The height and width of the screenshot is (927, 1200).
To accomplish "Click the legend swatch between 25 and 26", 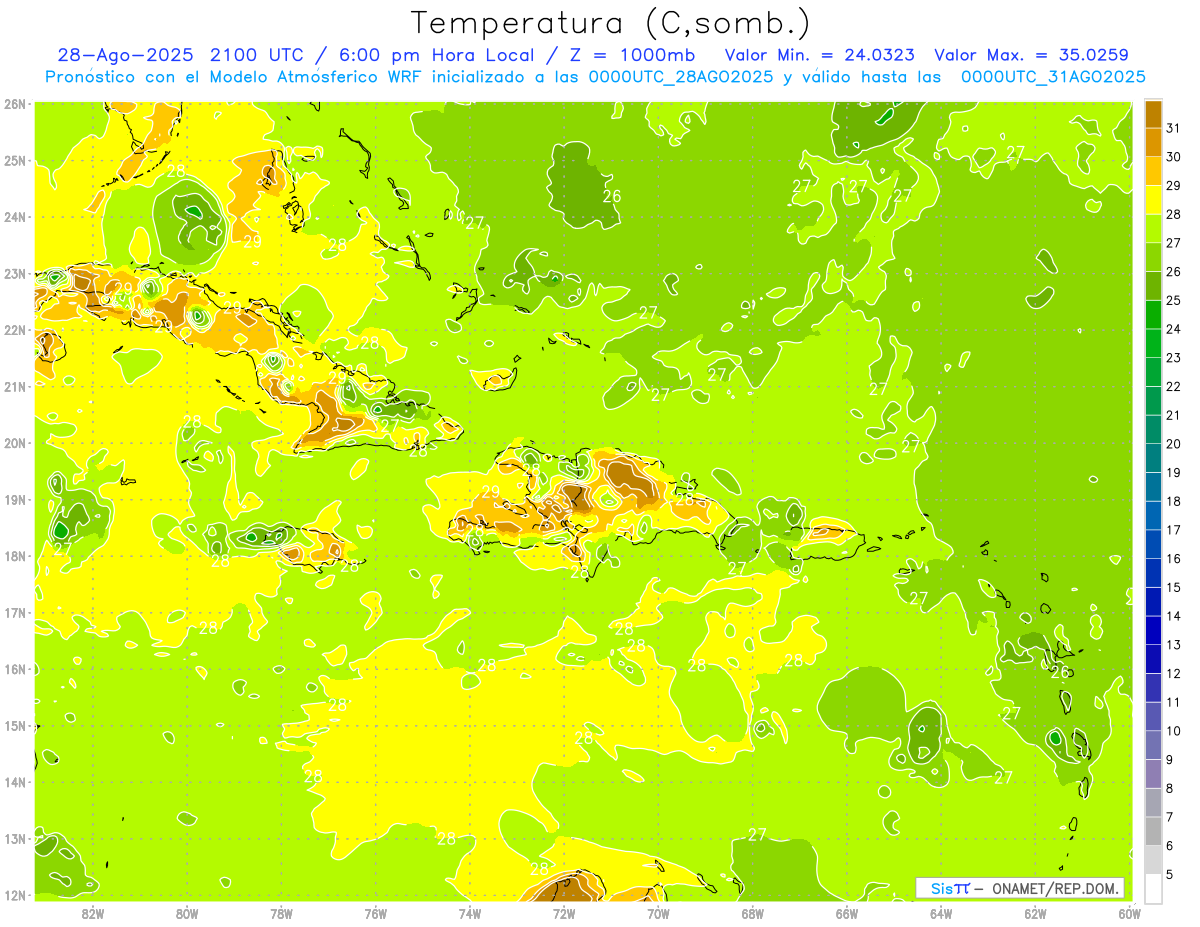I will [x=1153, y=286].
